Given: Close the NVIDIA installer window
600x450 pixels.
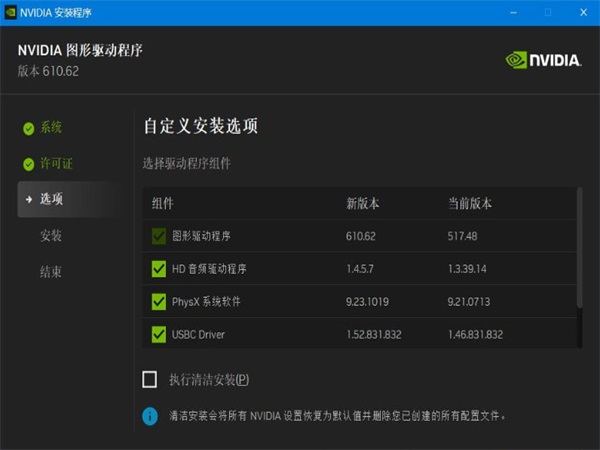Looking at the screenshot, I should click(x=583, y=13).
